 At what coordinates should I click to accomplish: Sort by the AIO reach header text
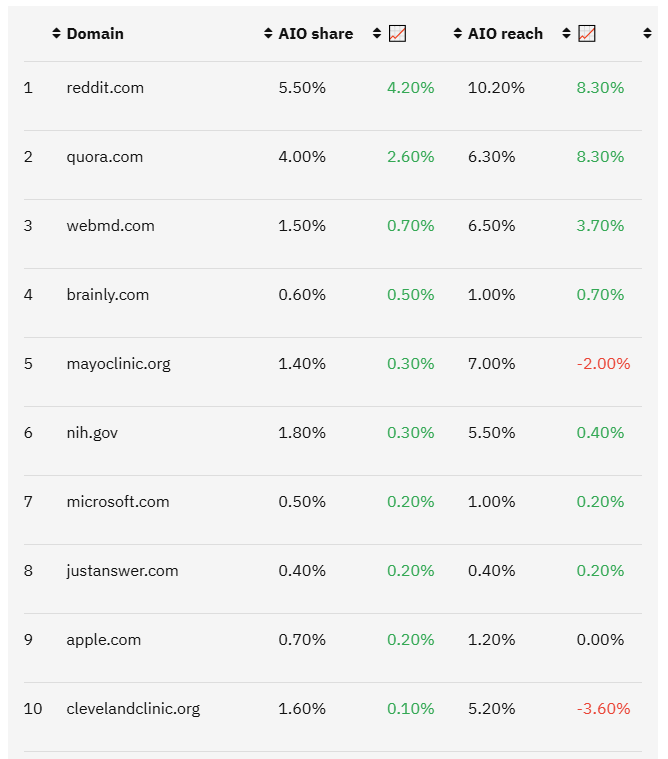[x=505, y=34]
